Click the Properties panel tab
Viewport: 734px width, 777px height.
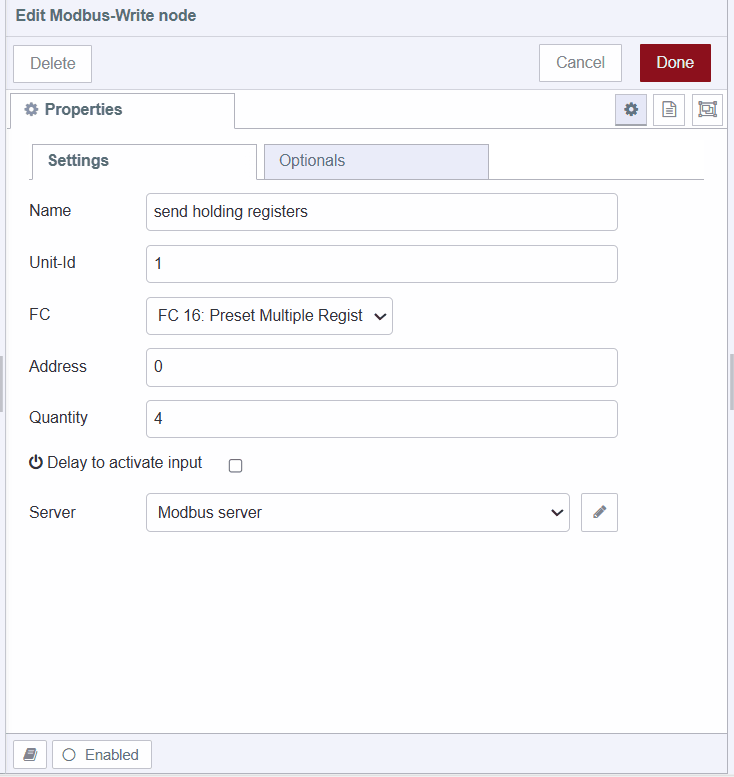[x=122, y=110]
